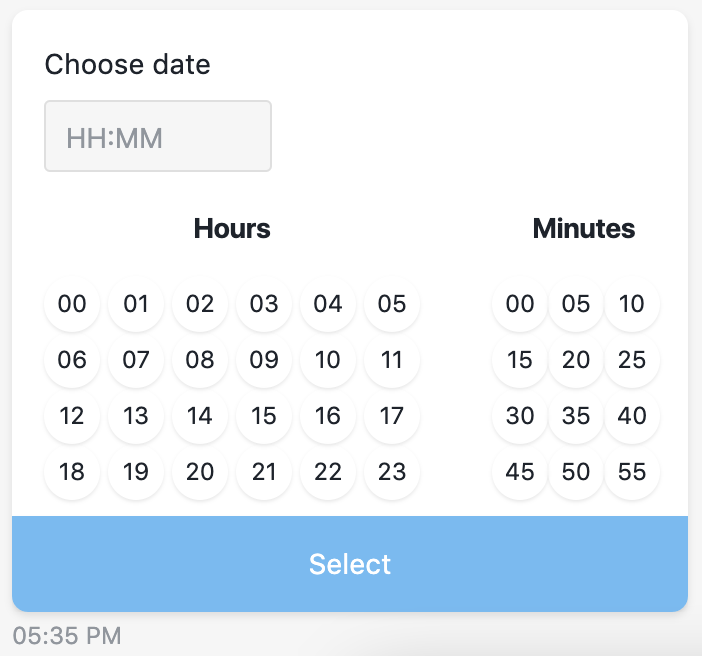
Task: Choose hour 17 in Hours grid
Action: point(392,416)
